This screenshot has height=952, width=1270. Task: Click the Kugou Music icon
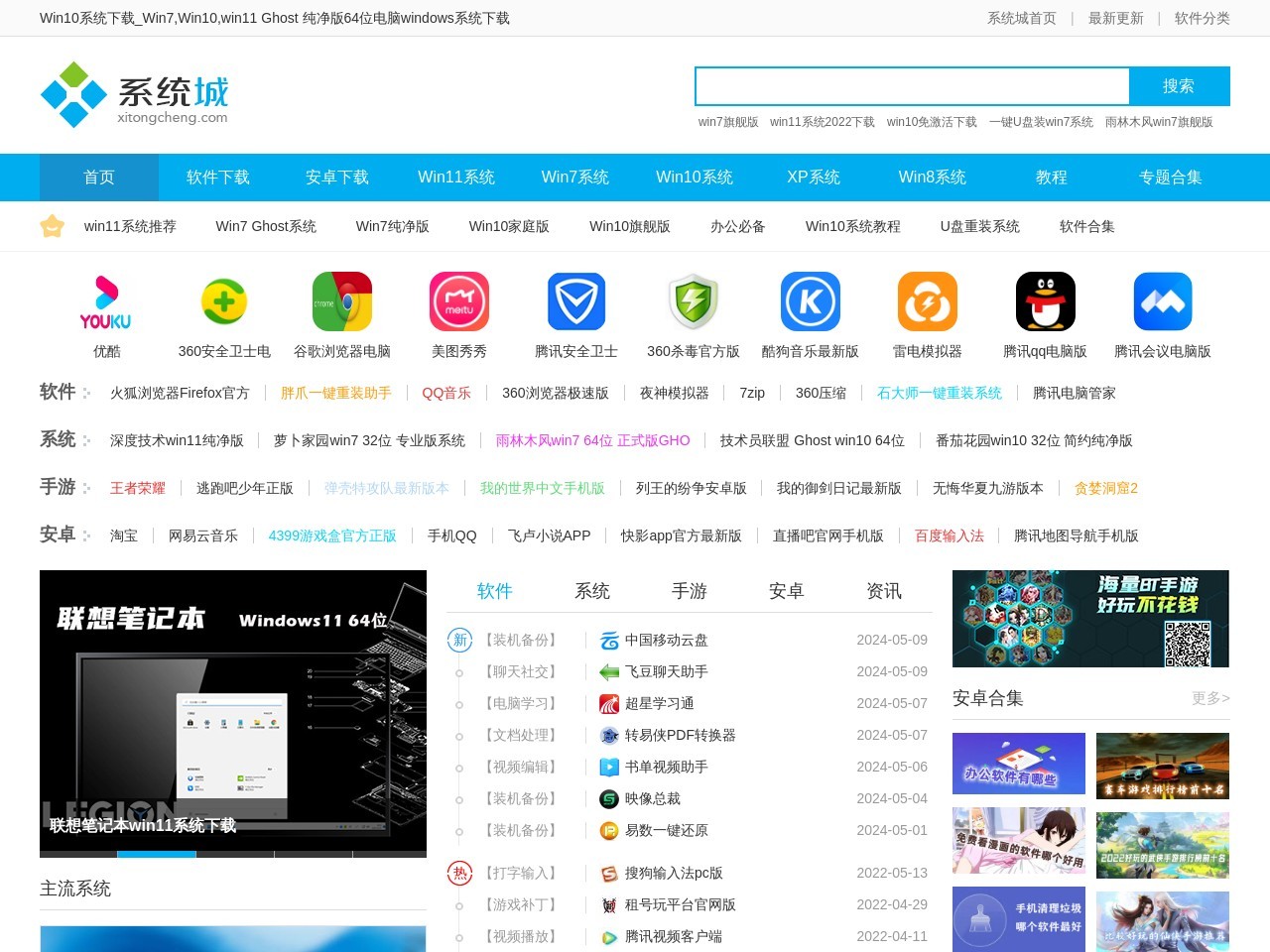click(811, 301)
